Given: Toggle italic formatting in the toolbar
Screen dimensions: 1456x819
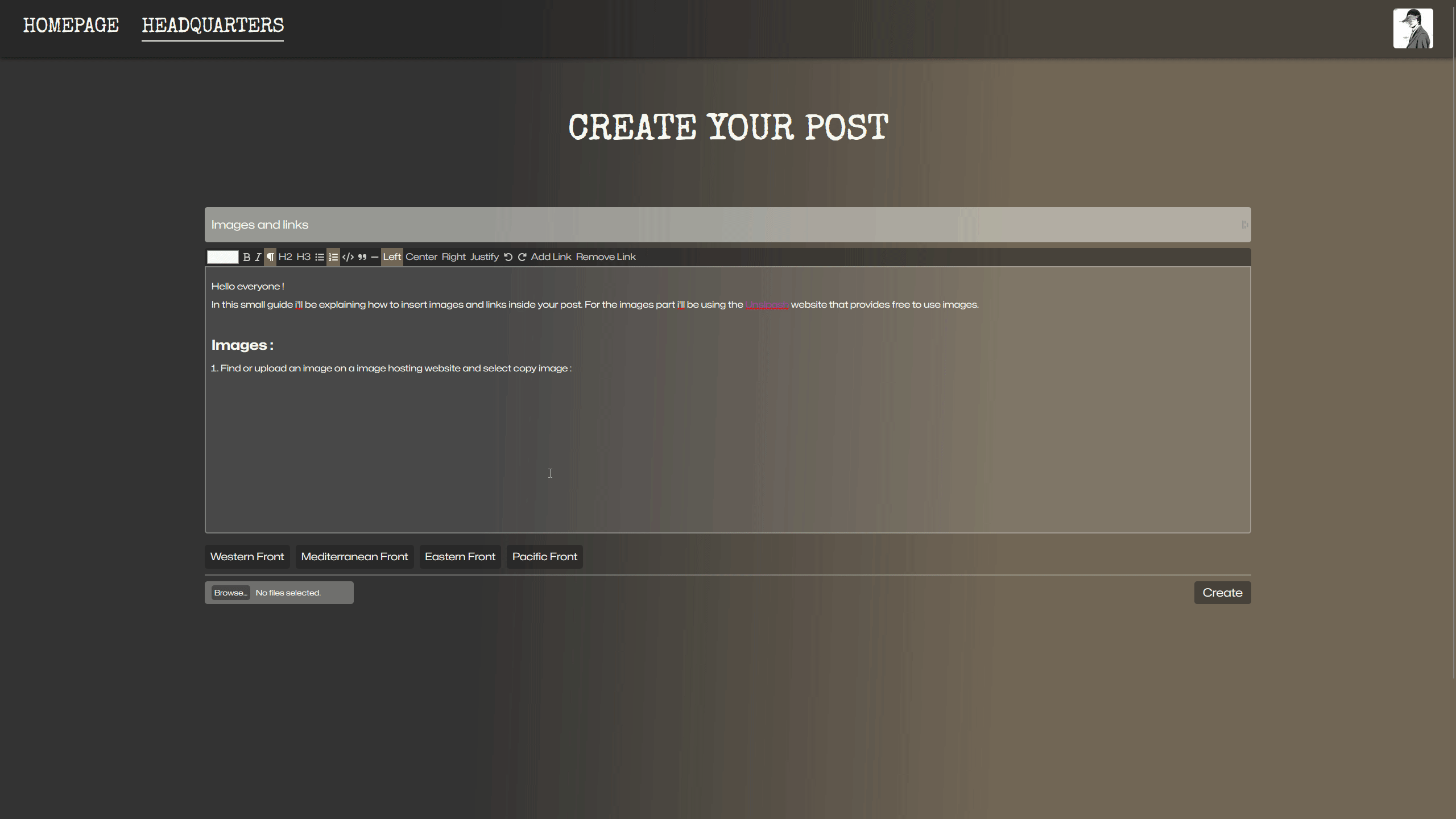Looking at the screenshot, I should (x=258, y=257).
